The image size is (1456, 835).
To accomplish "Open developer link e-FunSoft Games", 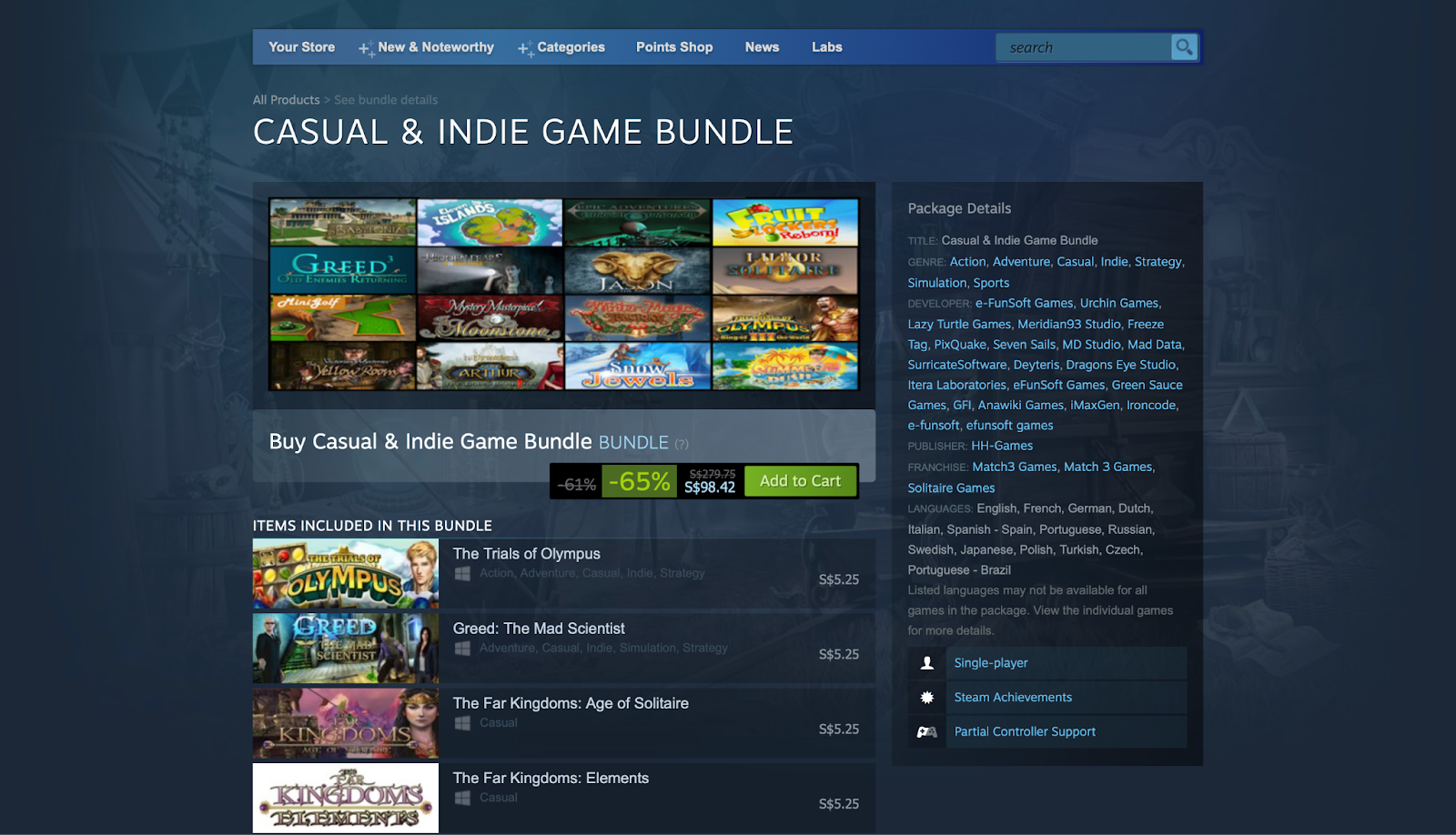I will 1025,303.
